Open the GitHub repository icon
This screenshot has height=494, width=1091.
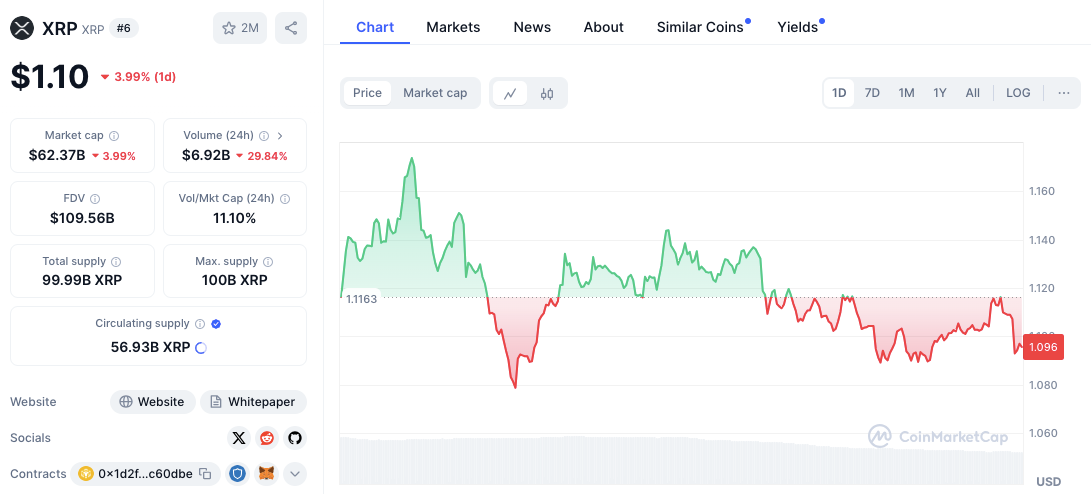[x=294, y=438]
